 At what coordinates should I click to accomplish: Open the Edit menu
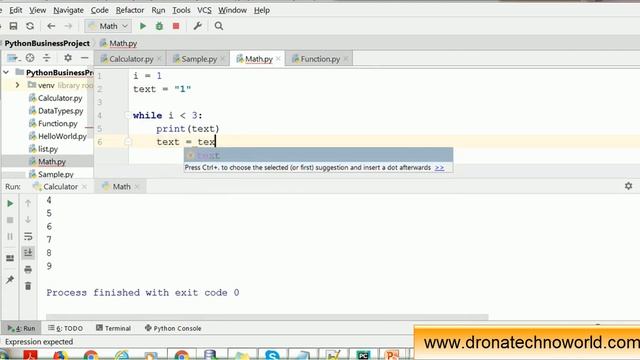[16, 10]
